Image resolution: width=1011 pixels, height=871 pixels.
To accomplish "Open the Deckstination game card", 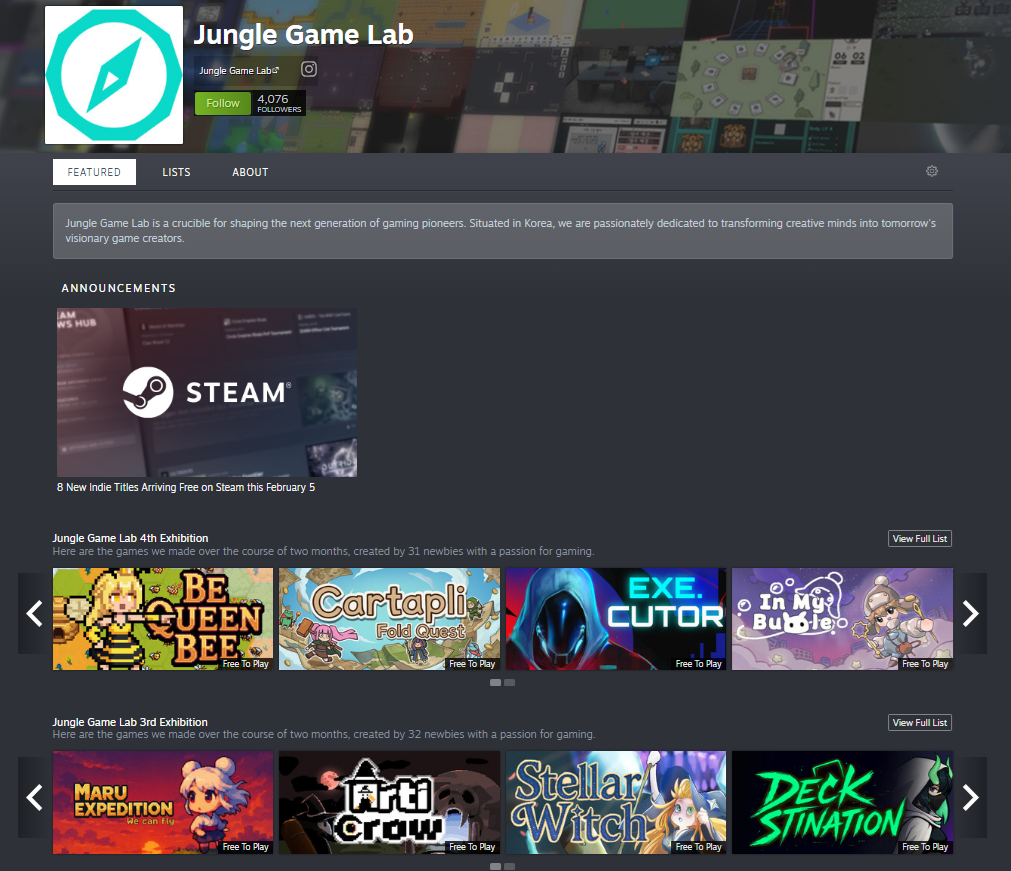I will 842,803.
